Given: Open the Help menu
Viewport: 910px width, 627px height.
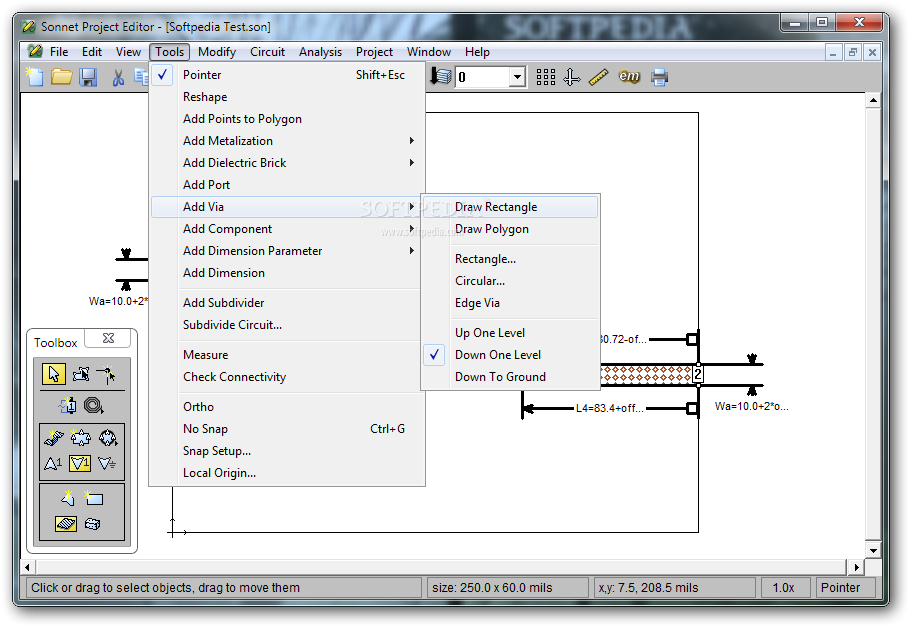Looking at the screenshot, I should 477,52.
